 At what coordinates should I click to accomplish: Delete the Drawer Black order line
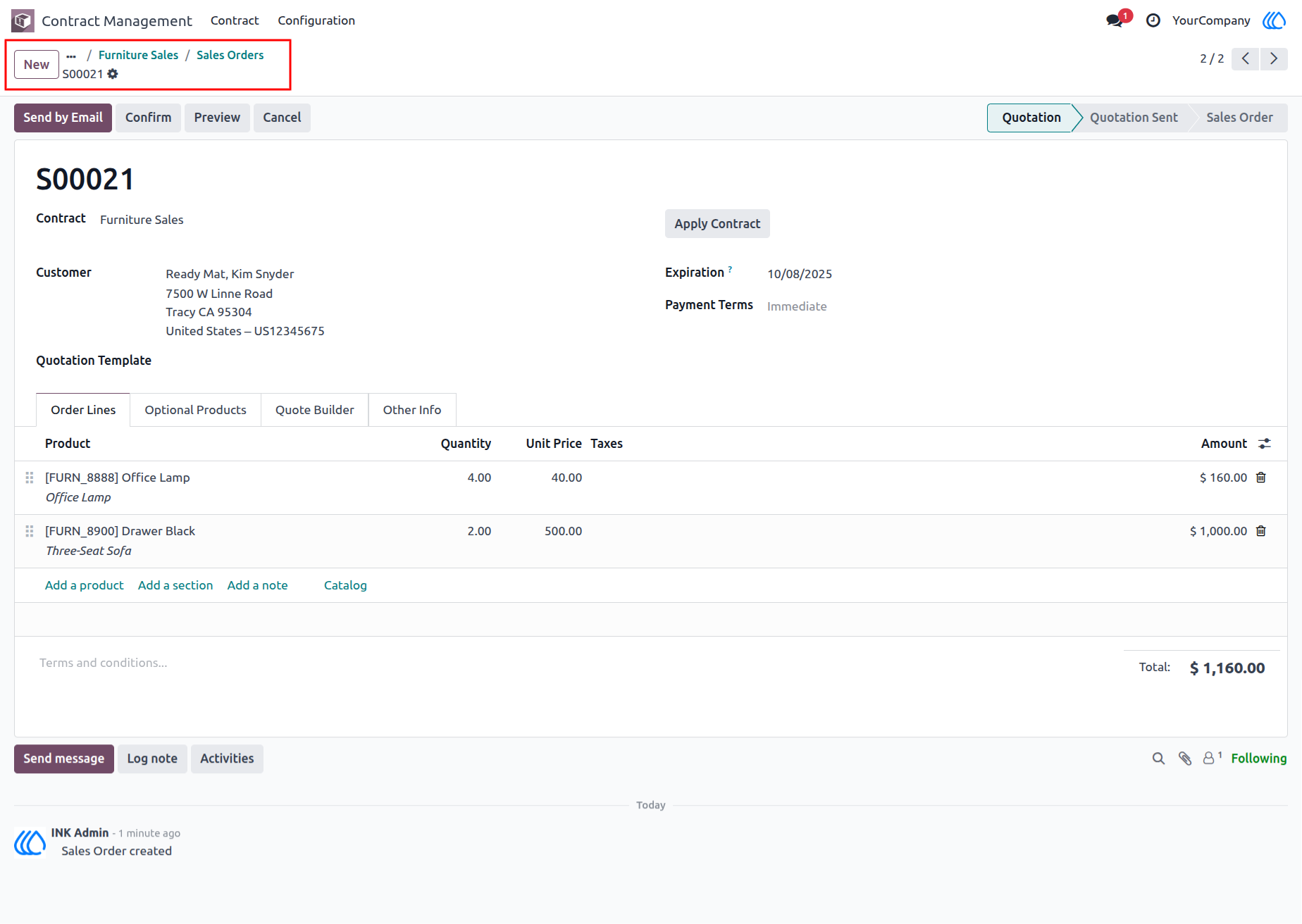coord(1261,531)
